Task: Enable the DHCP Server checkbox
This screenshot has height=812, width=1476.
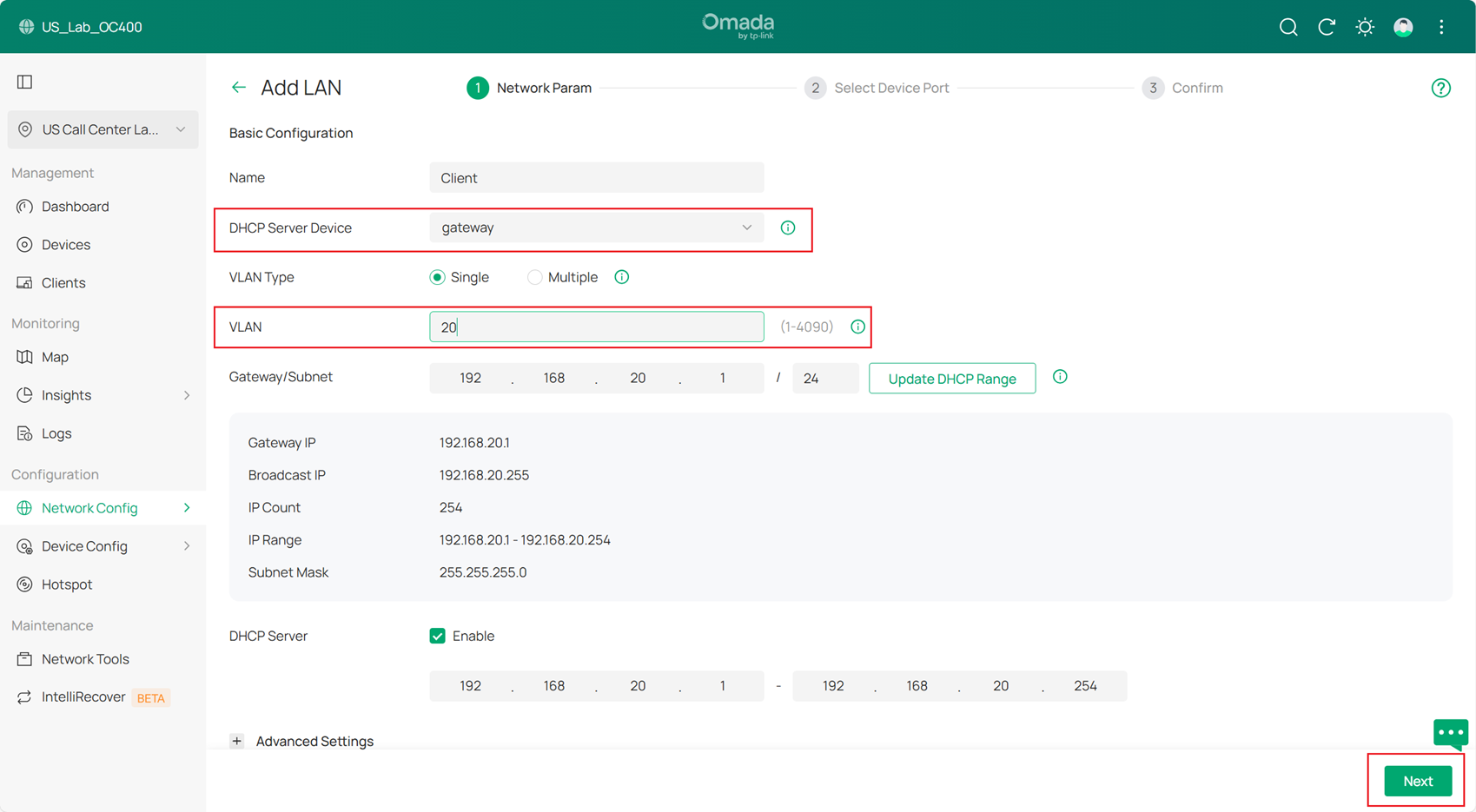Action: coord(437,636)
